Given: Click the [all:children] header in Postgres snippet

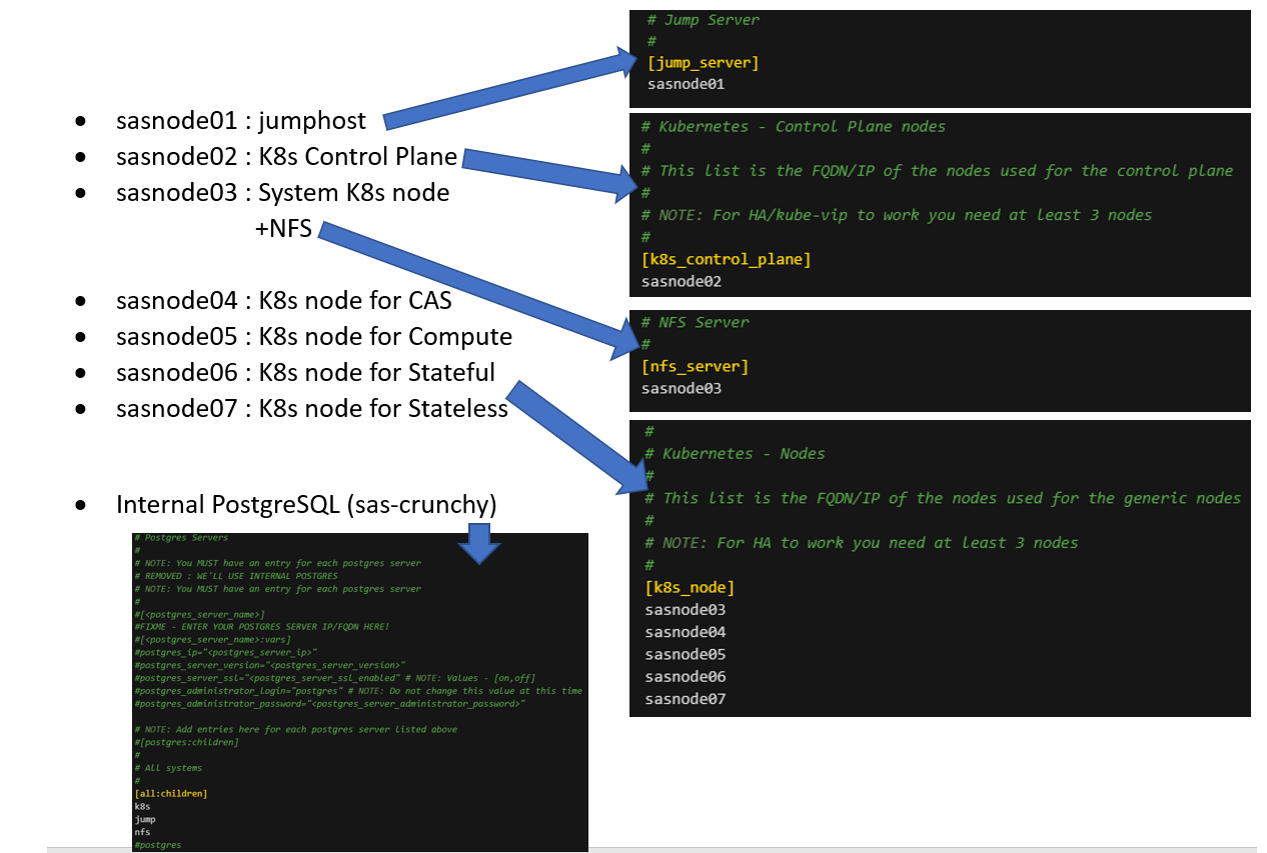Looking at the screenshot, I should (171, 793).
